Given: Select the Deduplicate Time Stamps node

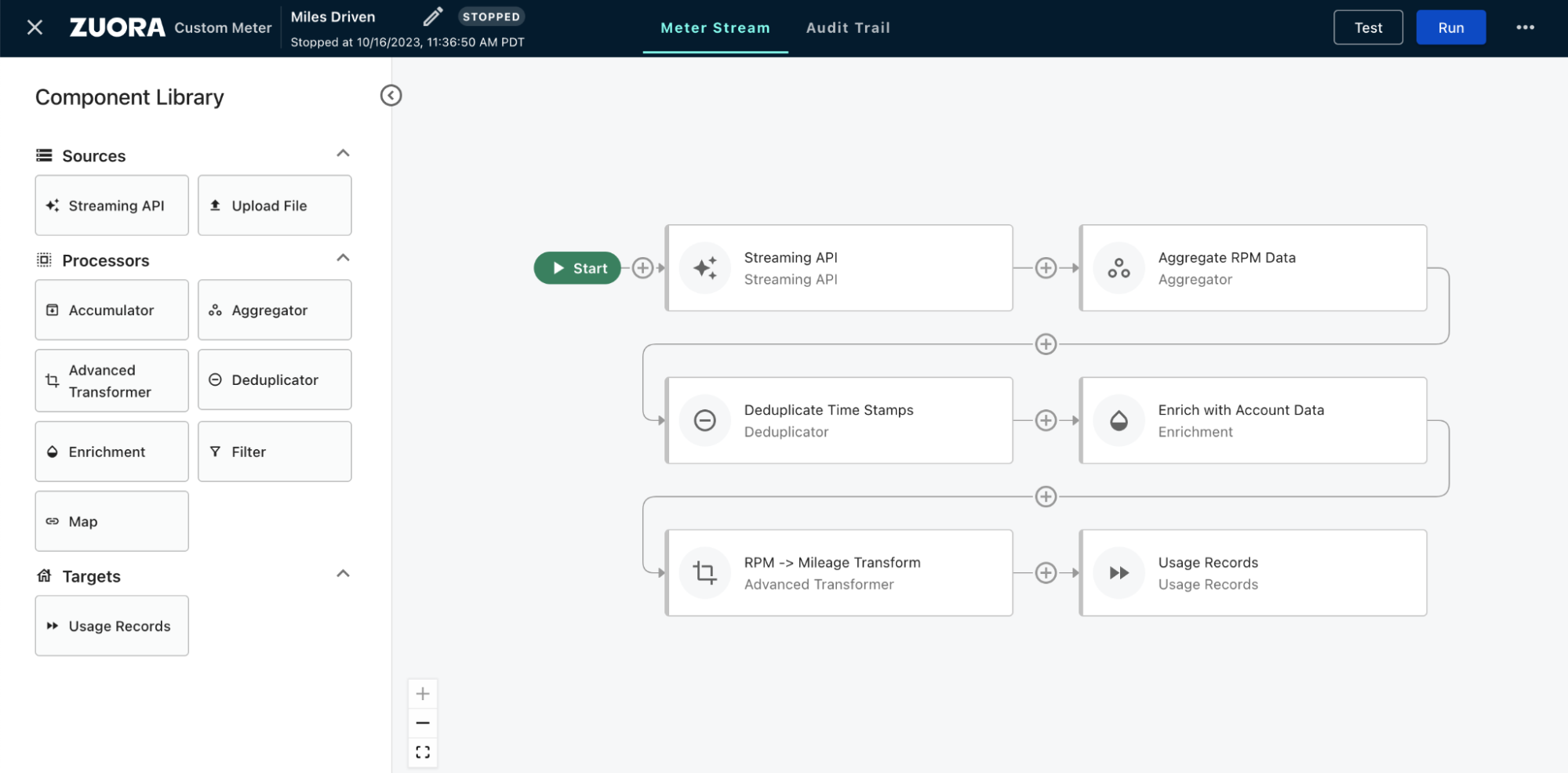Looking at the screenshot, I should [839, 421].
